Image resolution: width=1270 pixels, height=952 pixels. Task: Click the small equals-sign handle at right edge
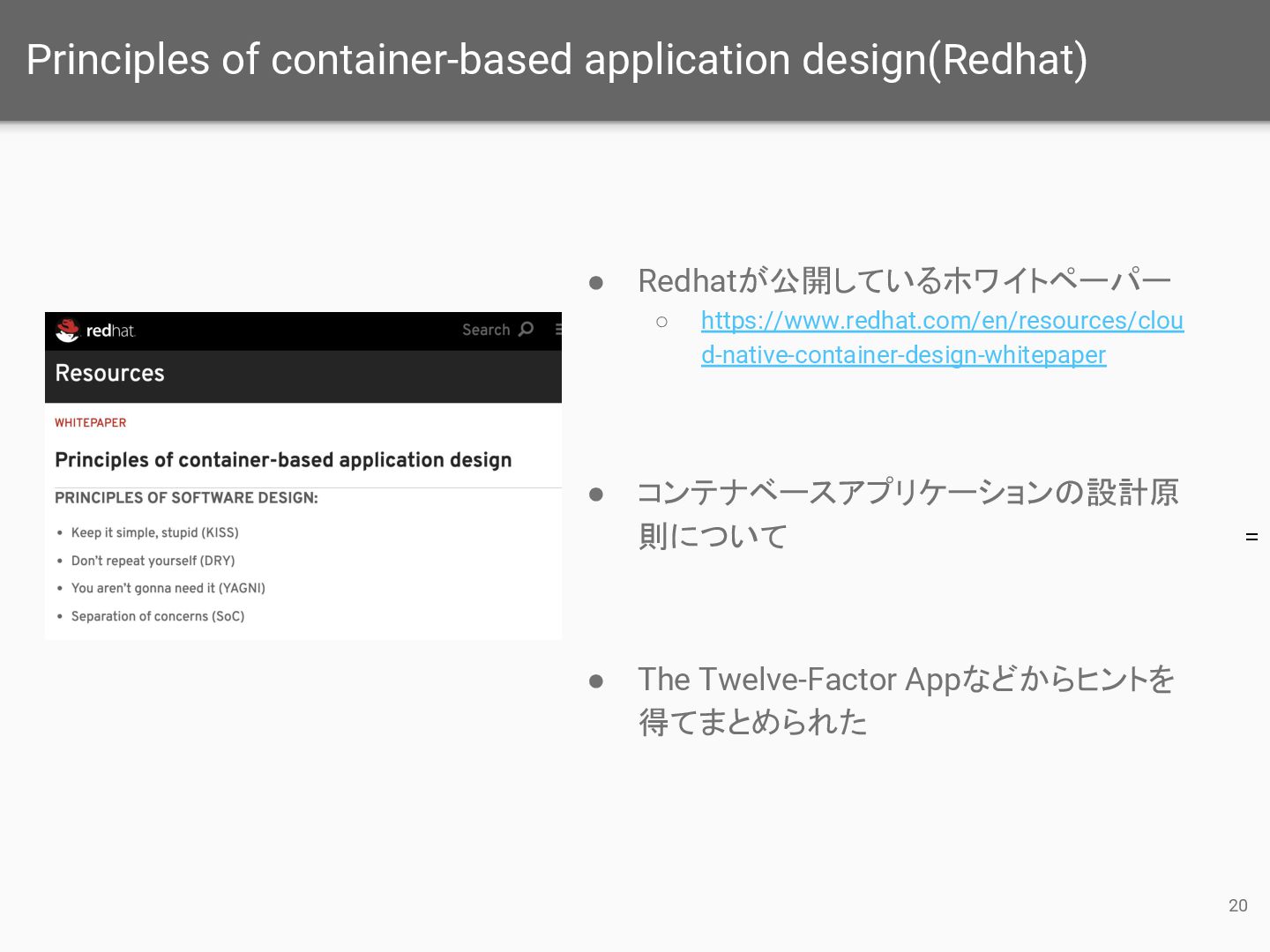(x=1251, y=536)
